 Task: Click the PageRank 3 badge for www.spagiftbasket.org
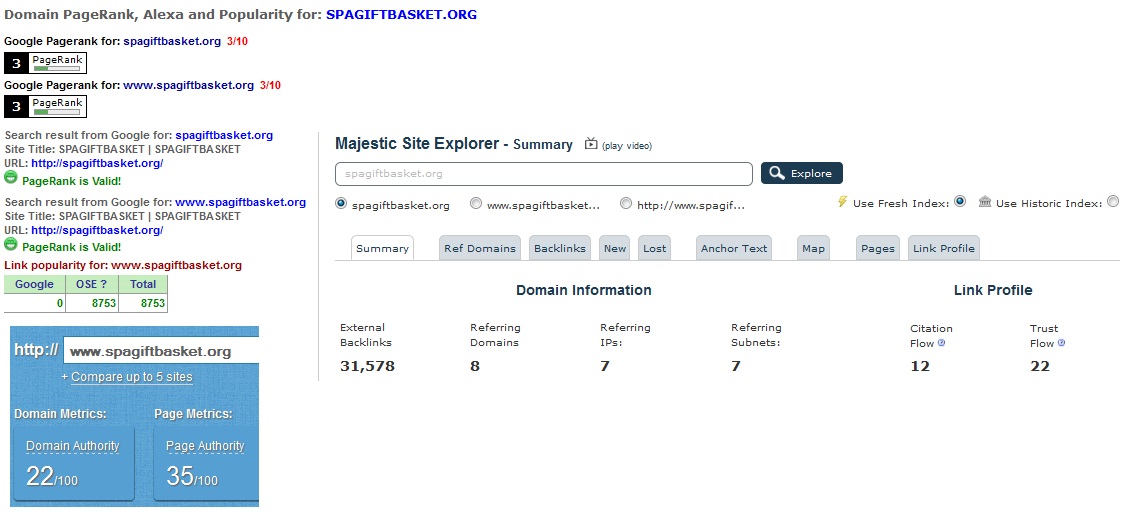pos(45,106)
